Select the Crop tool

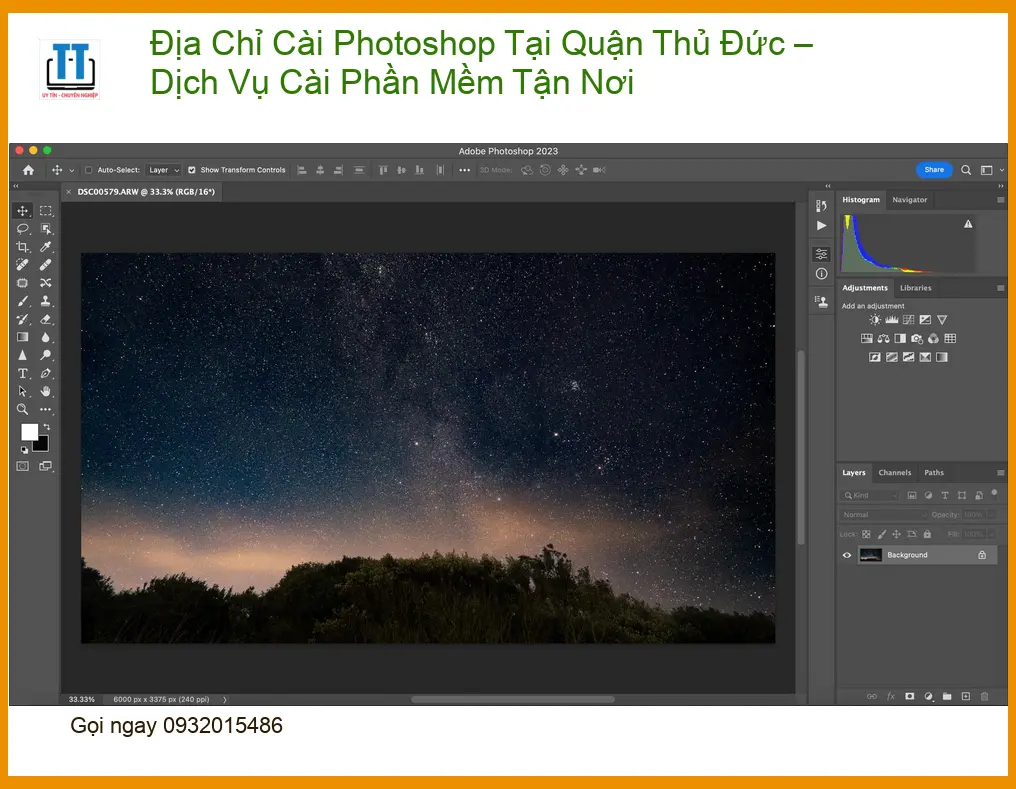[23, 247]
